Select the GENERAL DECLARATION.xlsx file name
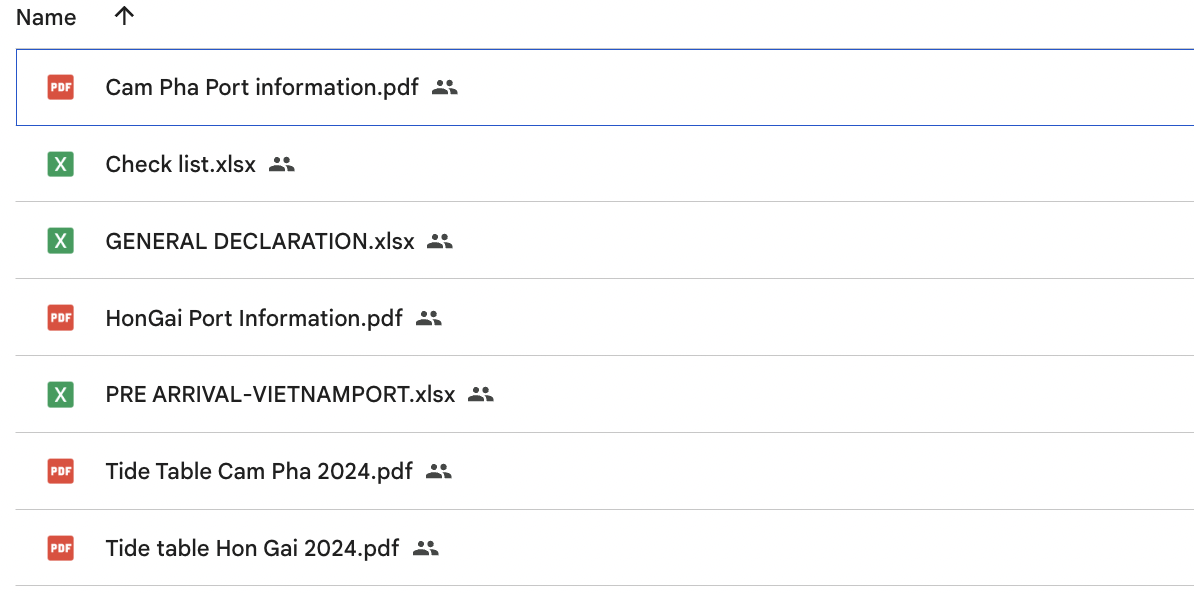The image size is (1194, 594). coord(259,241)
